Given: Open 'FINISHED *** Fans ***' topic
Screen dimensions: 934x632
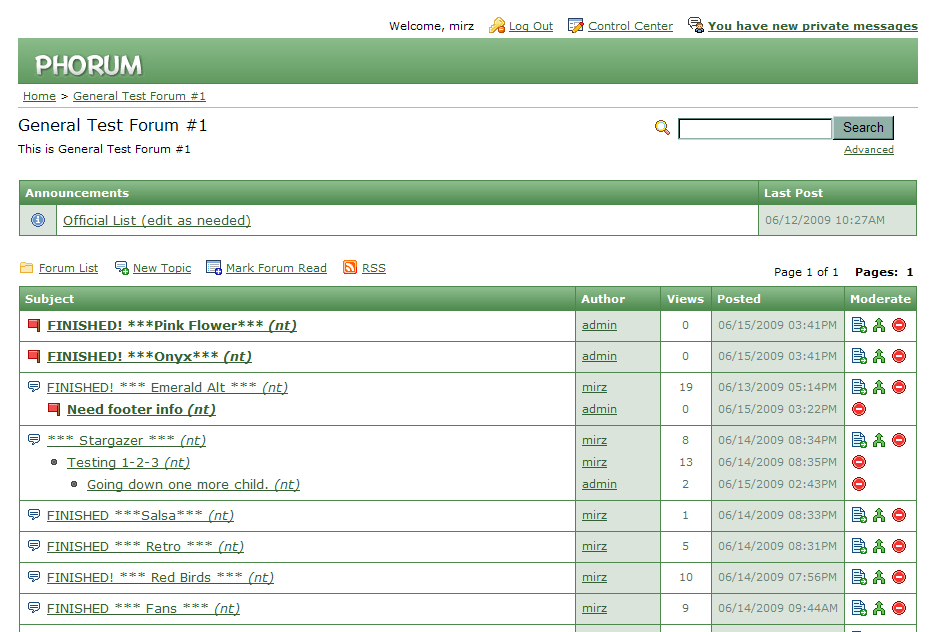Looking at the screenshot, I should point(143,608).
